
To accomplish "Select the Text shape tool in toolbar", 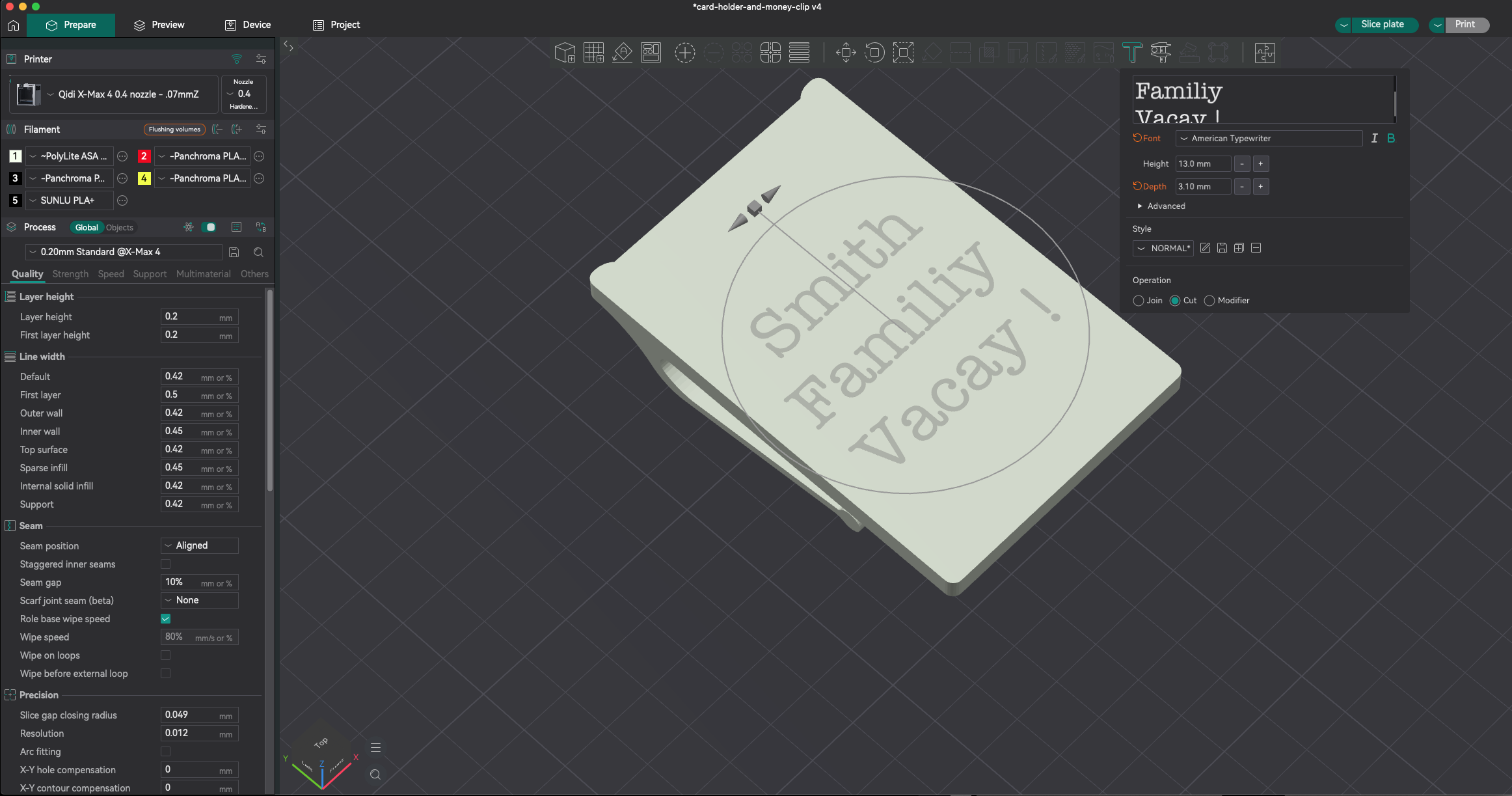I will point(1132,53).
